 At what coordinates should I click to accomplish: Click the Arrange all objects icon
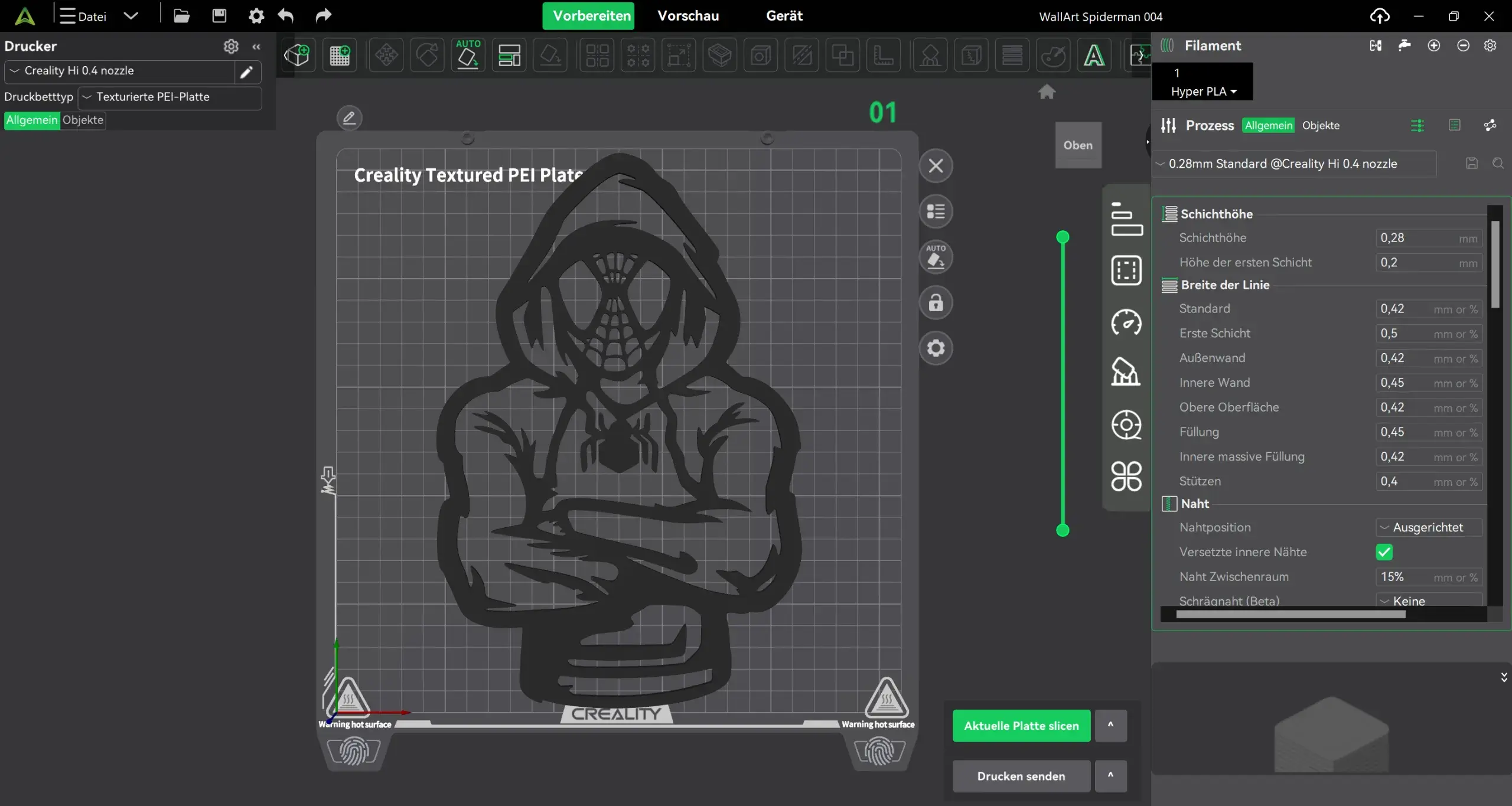coord(509,56)
